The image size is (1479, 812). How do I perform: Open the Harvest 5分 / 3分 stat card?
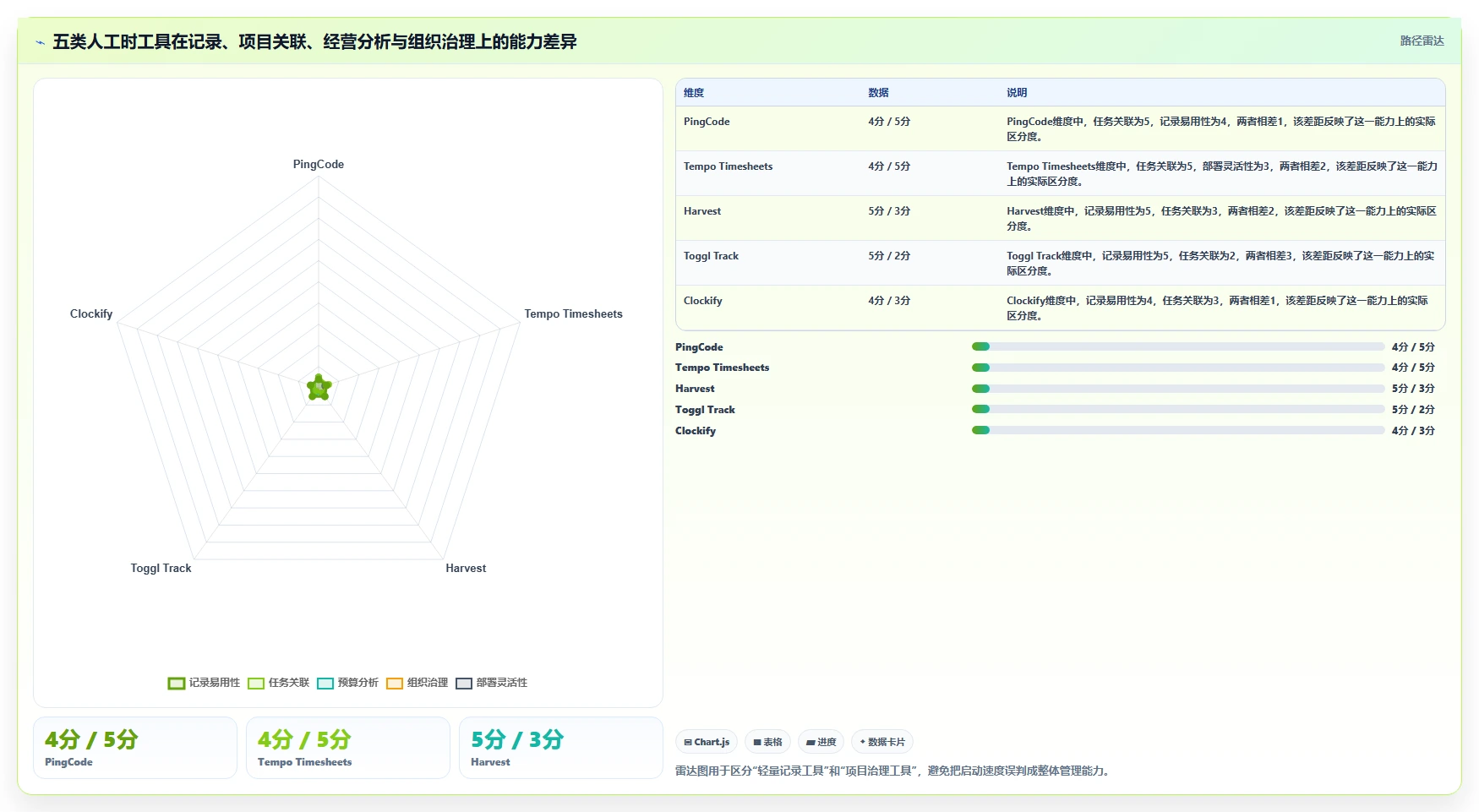click(561, 748)
